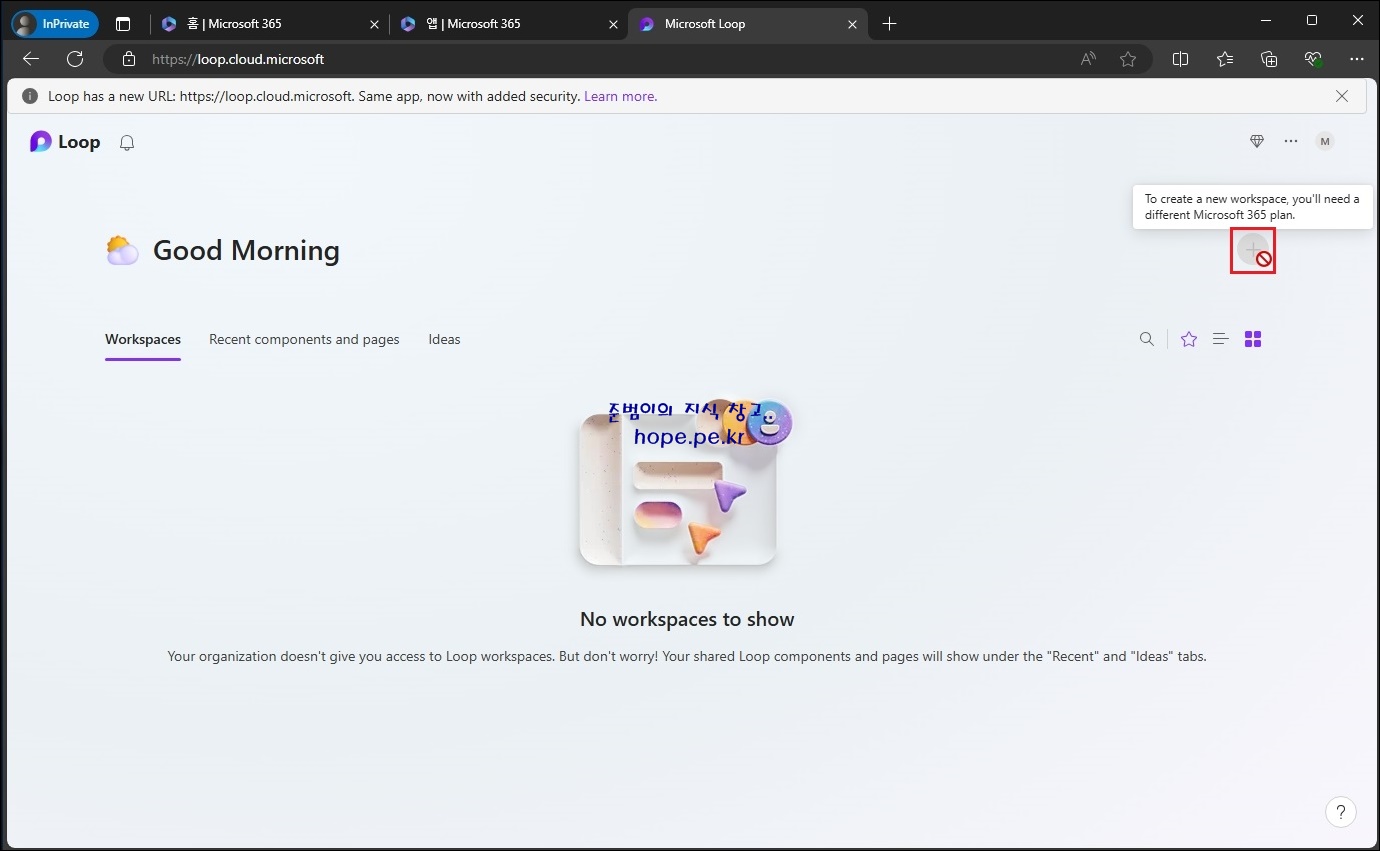Viewport: 1380px width, 851px height.
Task: Go back with the browser back arrow
Action: (31, 59)
